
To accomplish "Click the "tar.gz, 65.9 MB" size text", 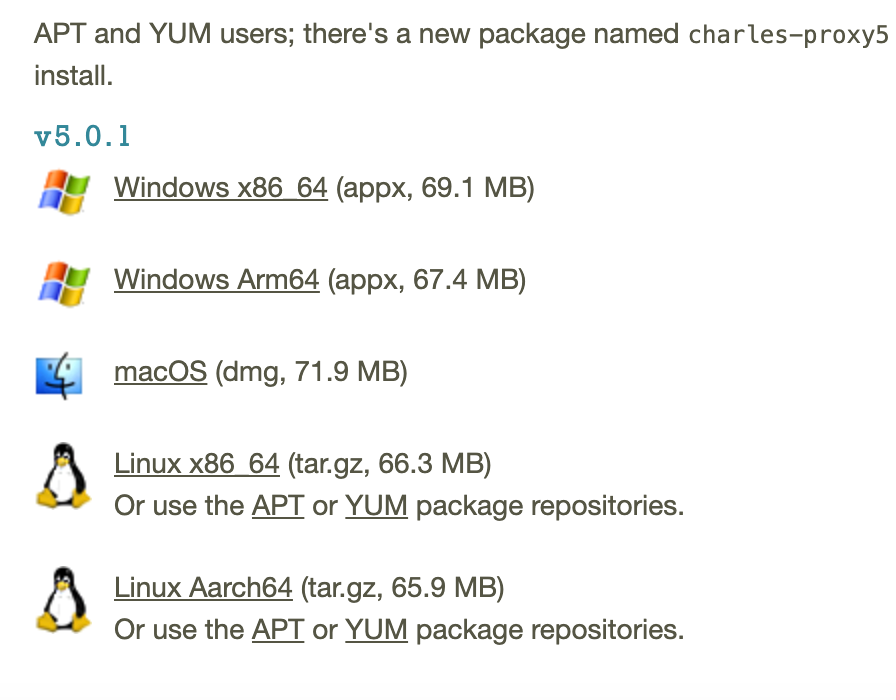I will click(403, 587).
